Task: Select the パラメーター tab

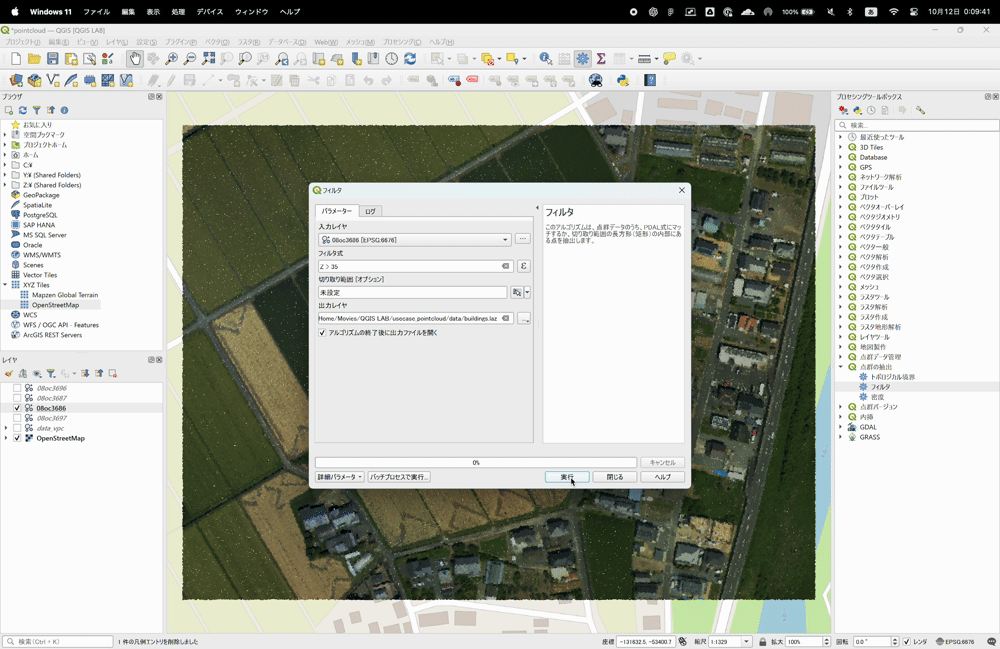Action: [337, 211]
